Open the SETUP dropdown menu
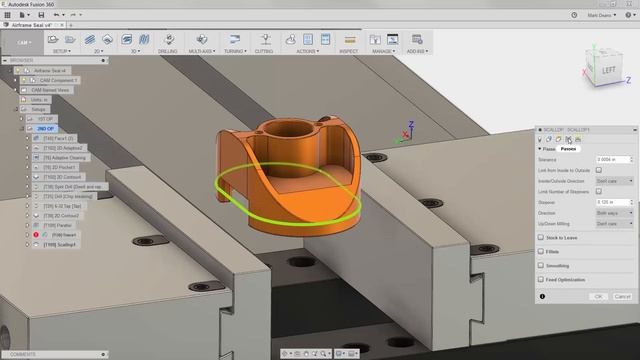 tap(62, 51)
